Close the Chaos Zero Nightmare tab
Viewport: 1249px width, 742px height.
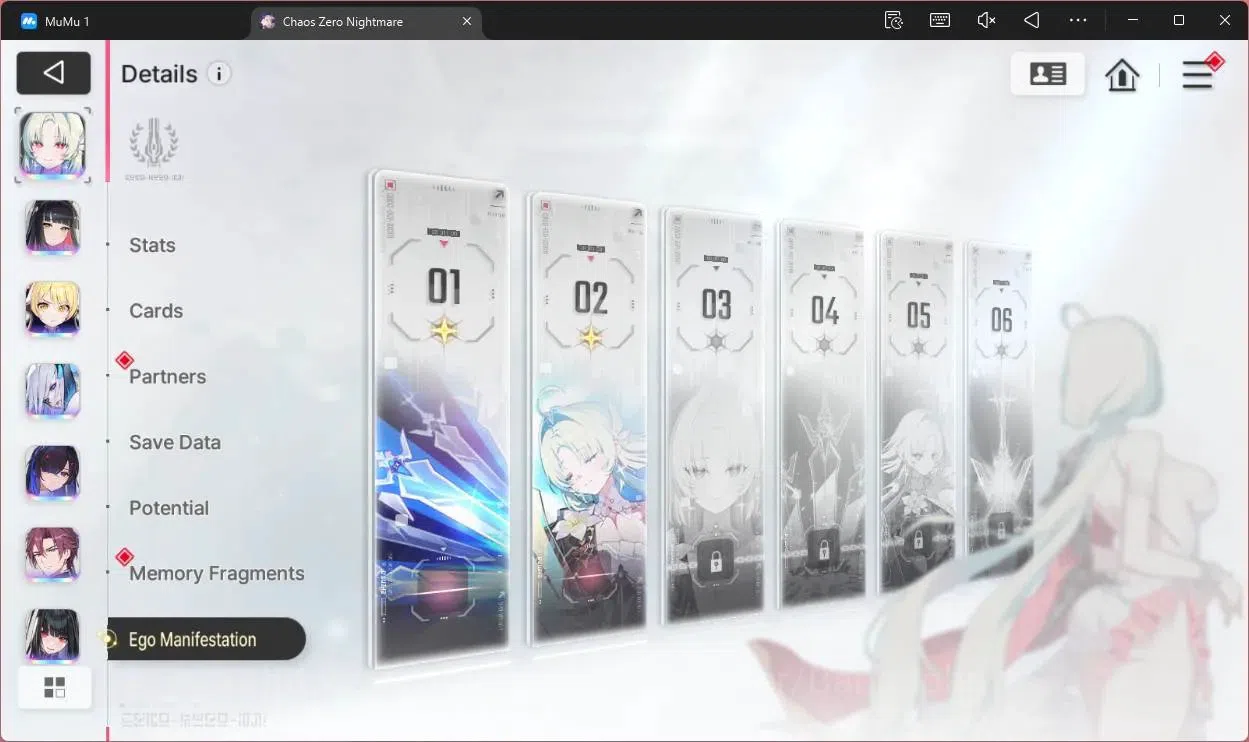point(467,21)
